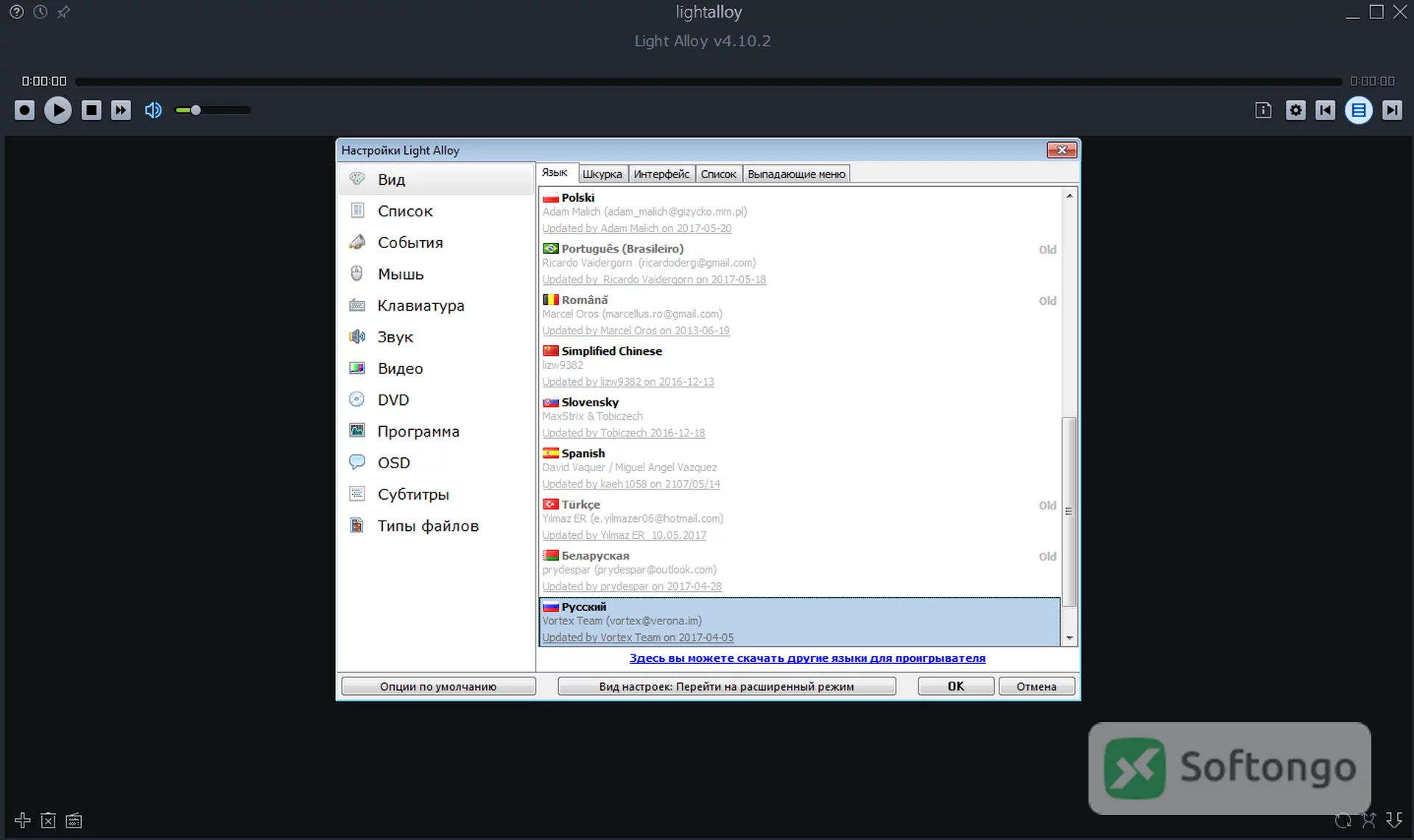Mute sound via the speaker icon
The width and height of the screenshot is (1414, 840).
click(153, 110)
